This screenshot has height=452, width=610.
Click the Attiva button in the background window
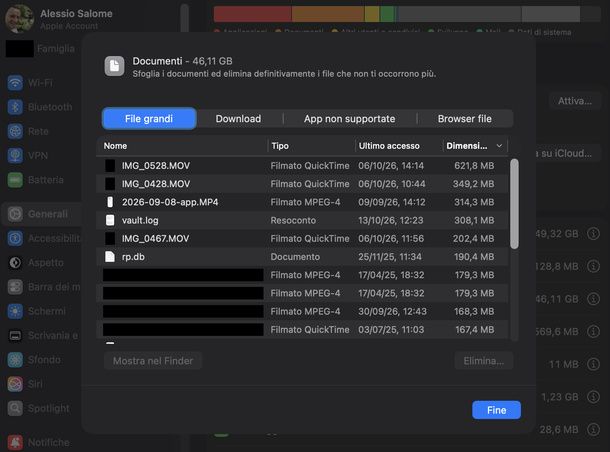tap(575, 101)
